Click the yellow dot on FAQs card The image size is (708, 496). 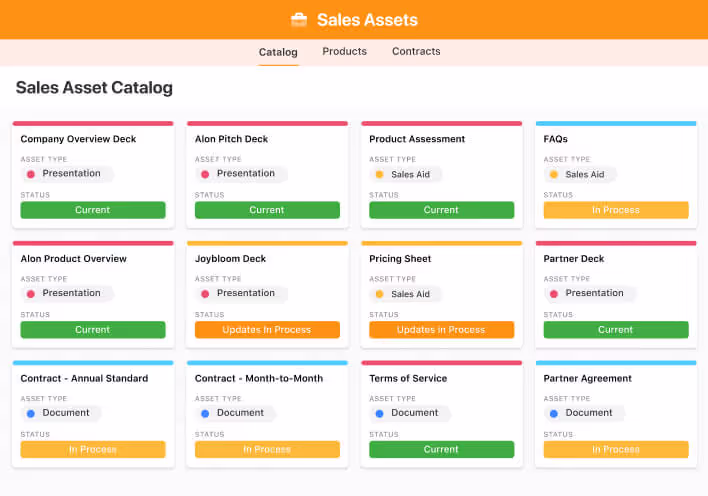[x=554, y=174]
